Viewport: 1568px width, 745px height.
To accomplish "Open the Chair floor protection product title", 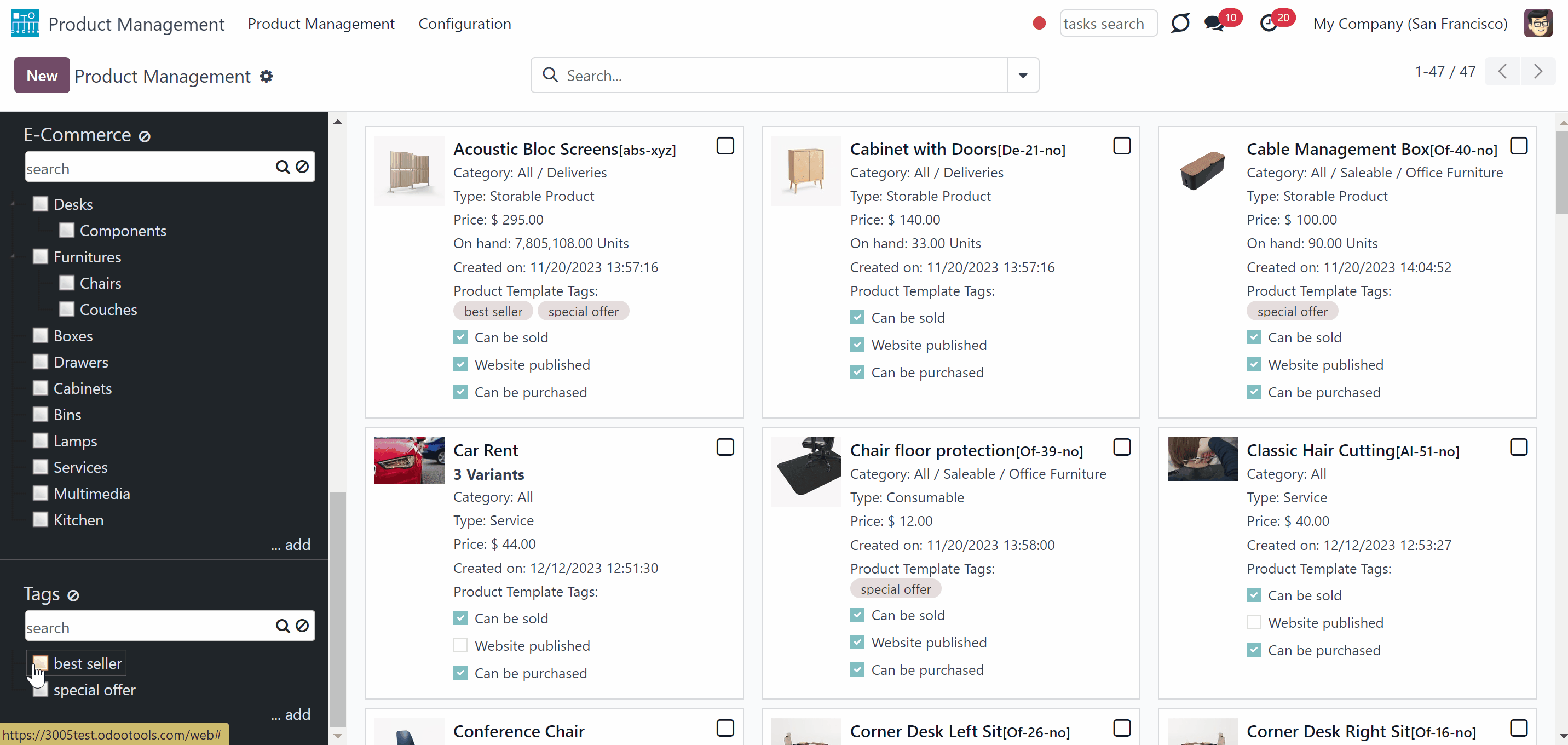I will tap(967, 451).
